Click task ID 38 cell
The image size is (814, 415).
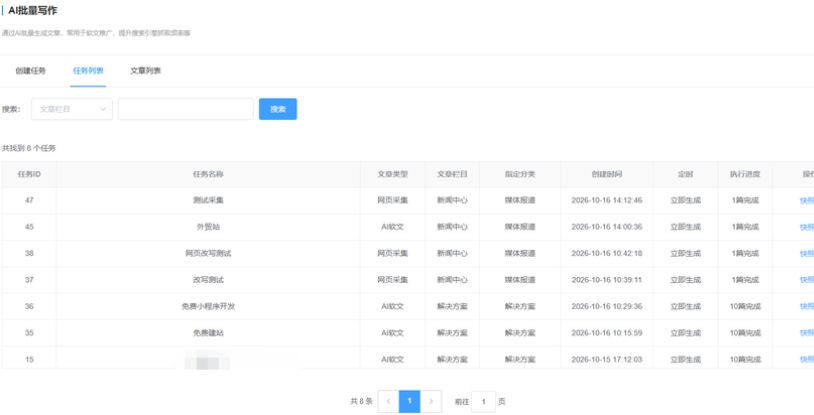pyautogui.click(x=29, y=253)
